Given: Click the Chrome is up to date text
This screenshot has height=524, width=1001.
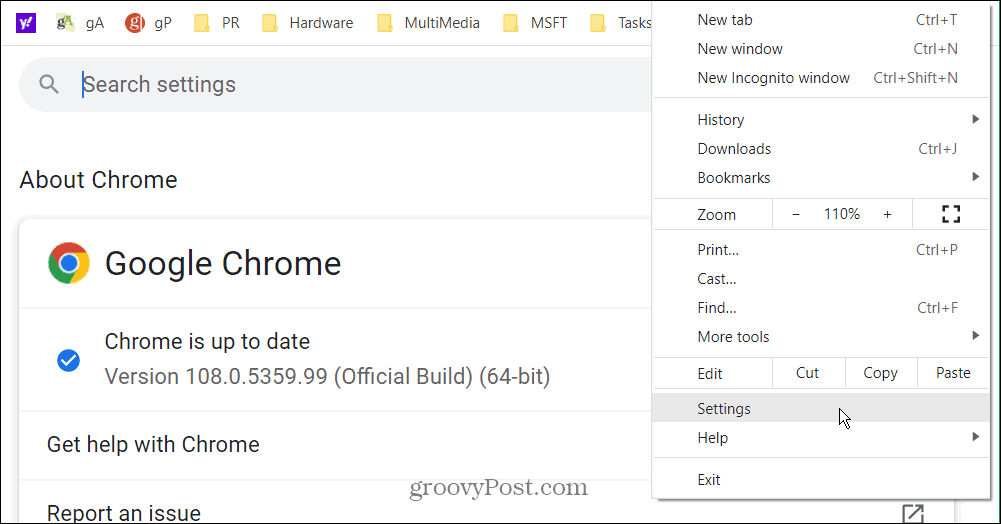Looking at the screenshot, I should coord(207,341).
